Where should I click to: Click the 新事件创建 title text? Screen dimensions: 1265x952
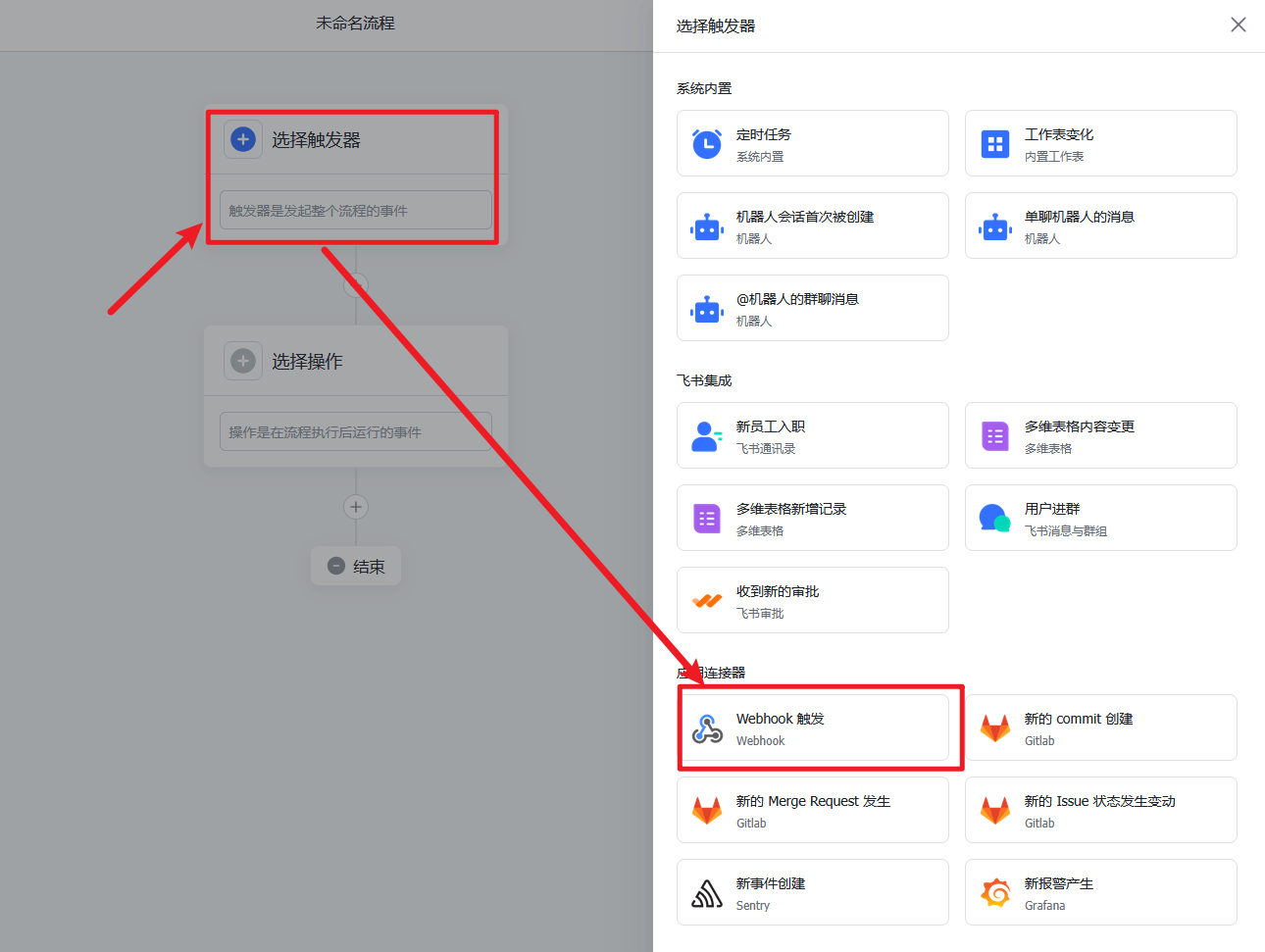pos(771,883)
